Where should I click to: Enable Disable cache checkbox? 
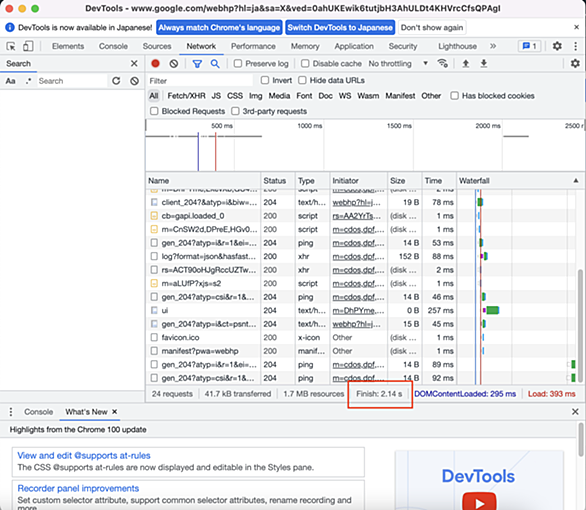tap(305, 64)
